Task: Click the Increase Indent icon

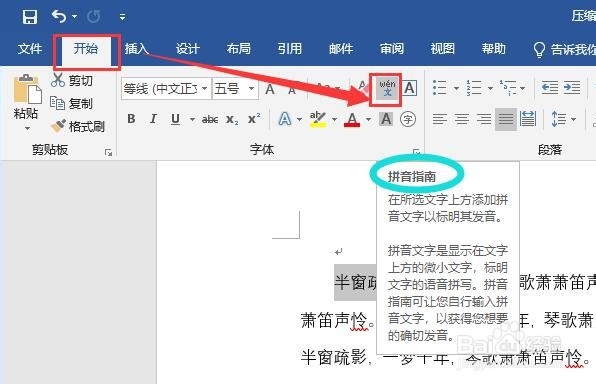Action: click(572, 88)
